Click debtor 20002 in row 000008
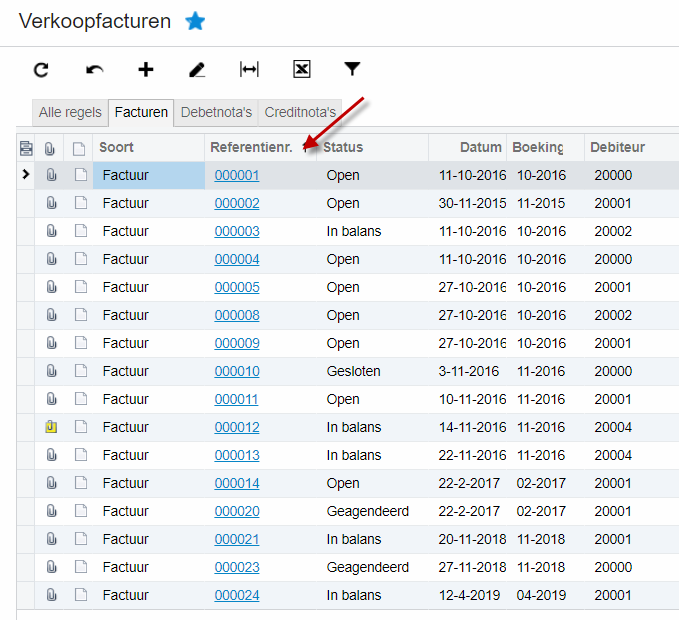The image size is (679, 620). [x=613, y=315]
